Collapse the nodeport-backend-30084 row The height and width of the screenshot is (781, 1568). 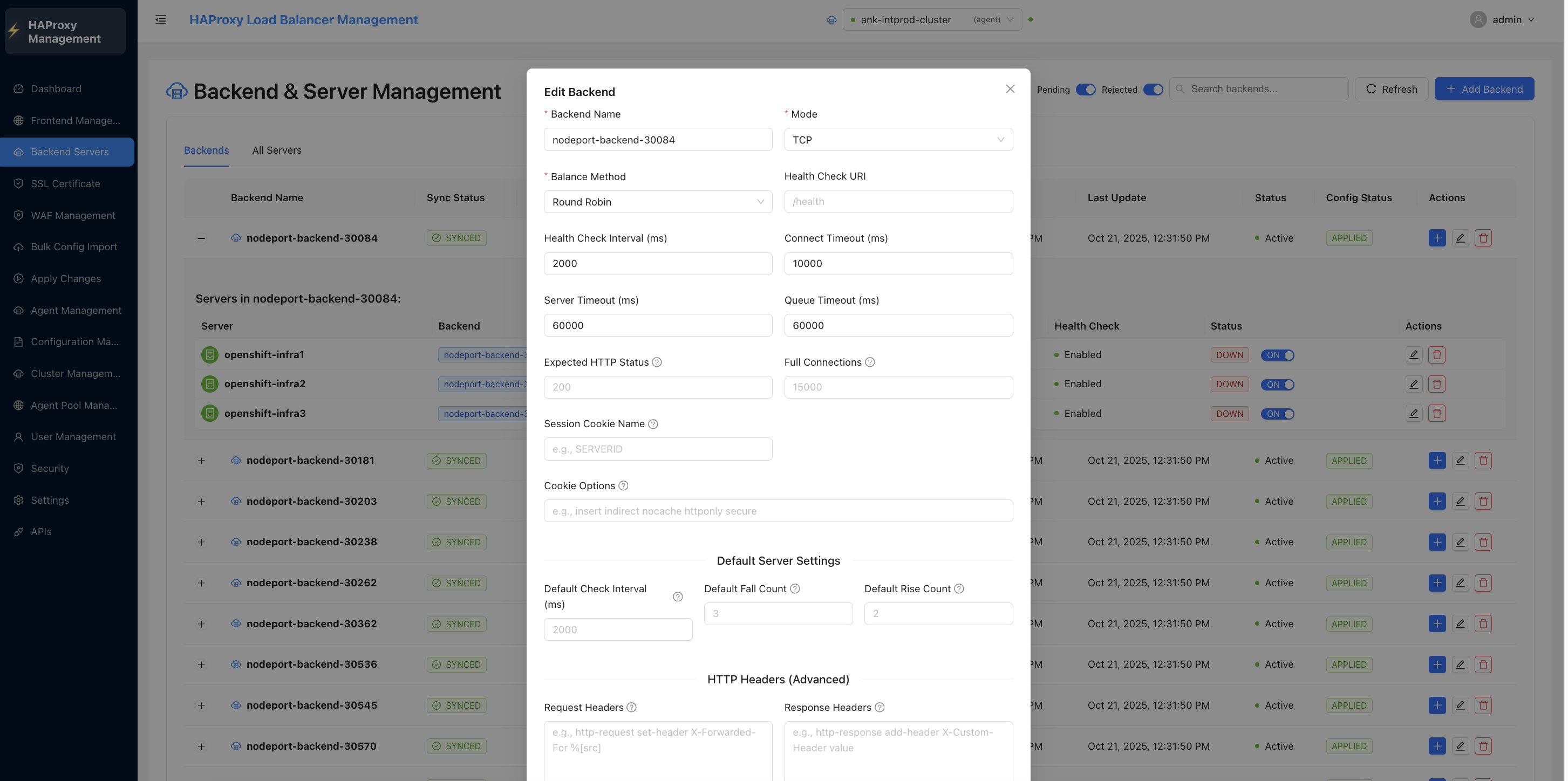201,238
